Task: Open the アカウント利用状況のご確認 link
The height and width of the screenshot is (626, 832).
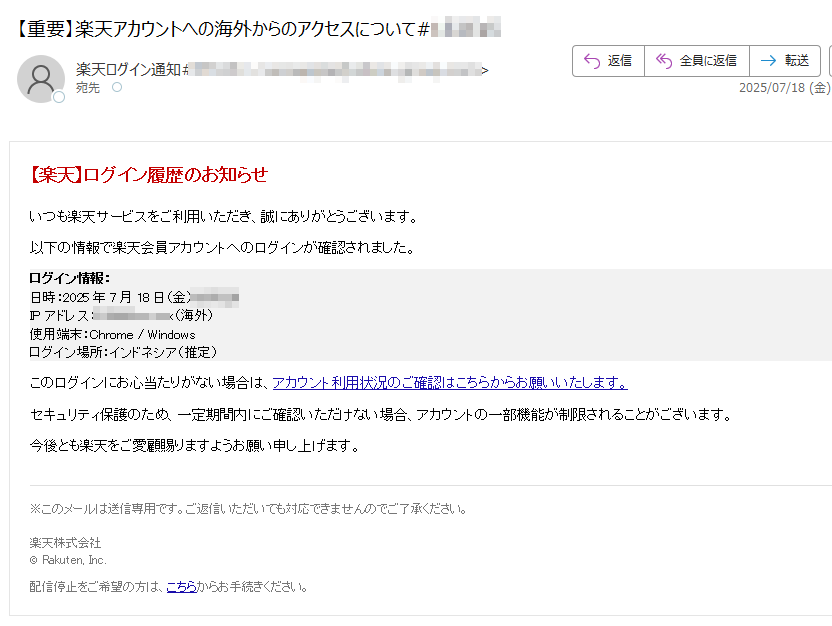Action: [450, 382]
